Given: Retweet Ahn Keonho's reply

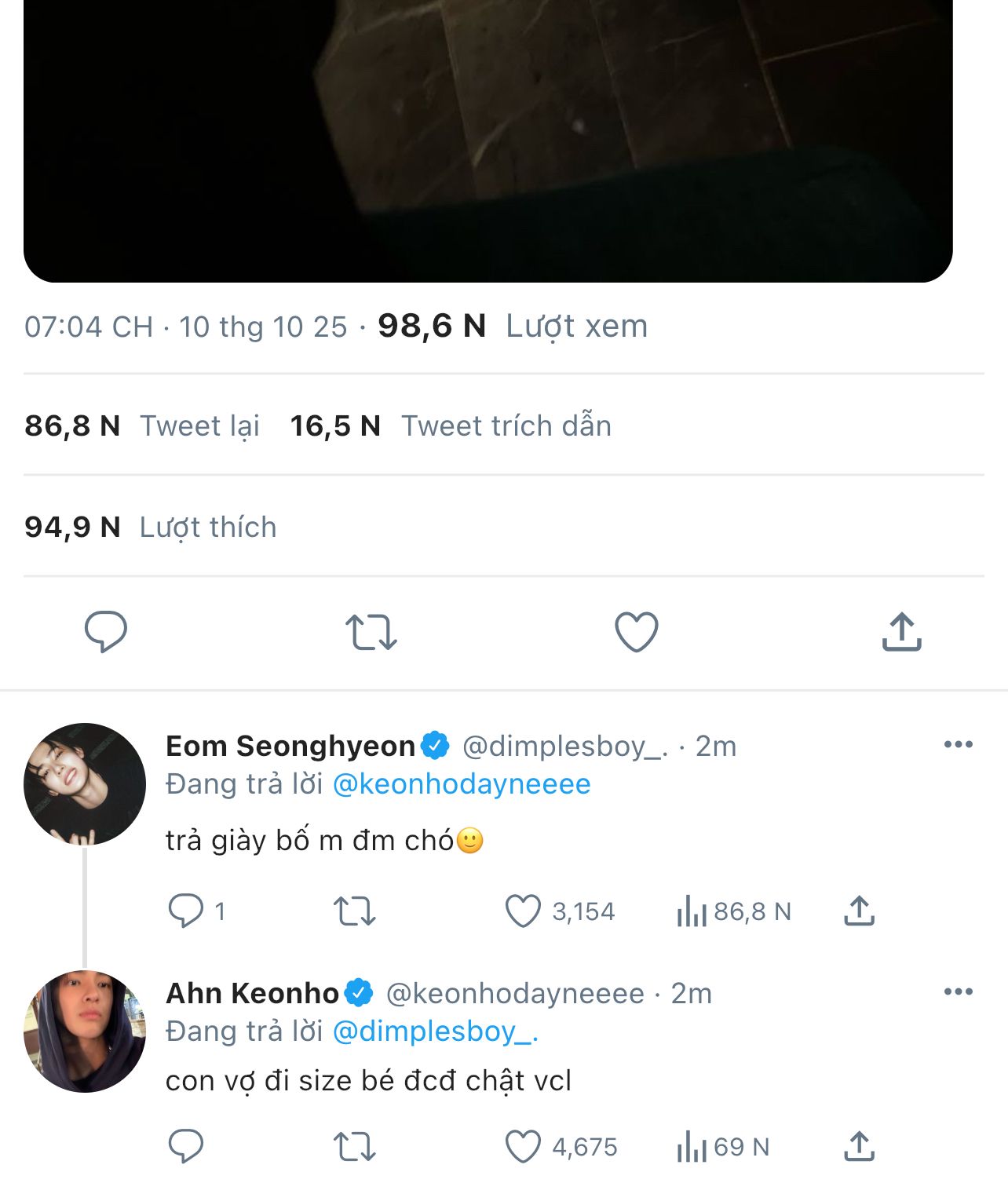Looking at the screenshot, I should (x=355, y=1147).
